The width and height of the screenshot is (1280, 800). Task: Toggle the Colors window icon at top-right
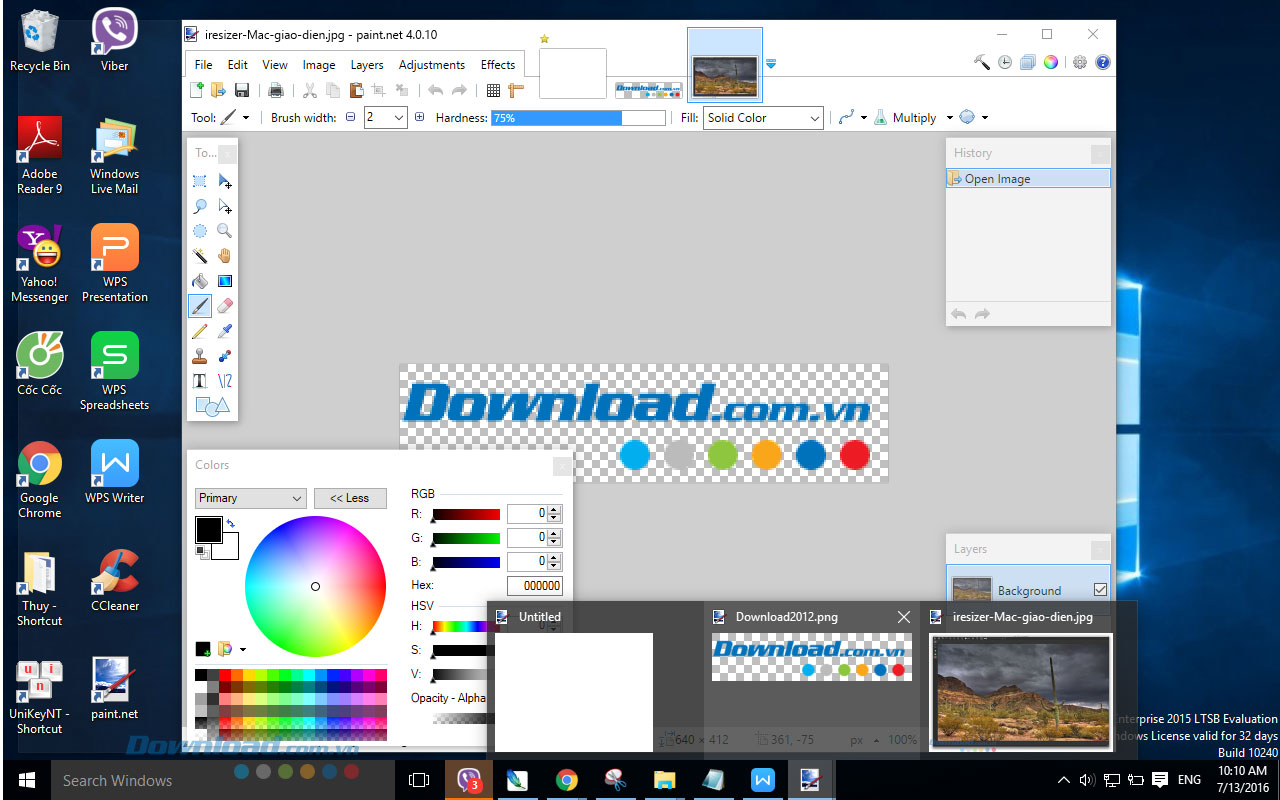(1051, 62)
